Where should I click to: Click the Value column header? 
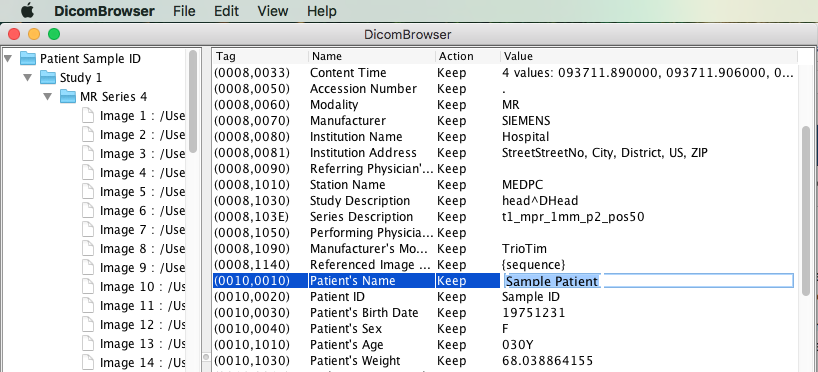(649, 56)
